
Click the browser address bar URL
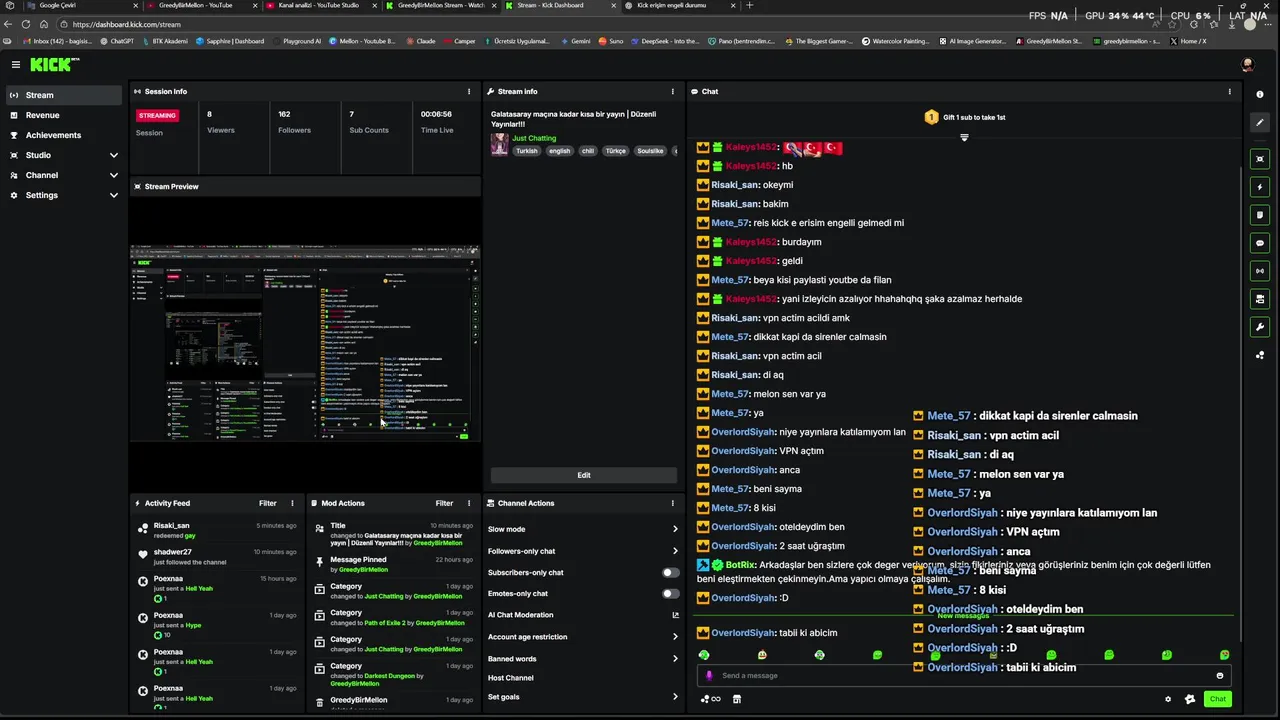(127, 24)
